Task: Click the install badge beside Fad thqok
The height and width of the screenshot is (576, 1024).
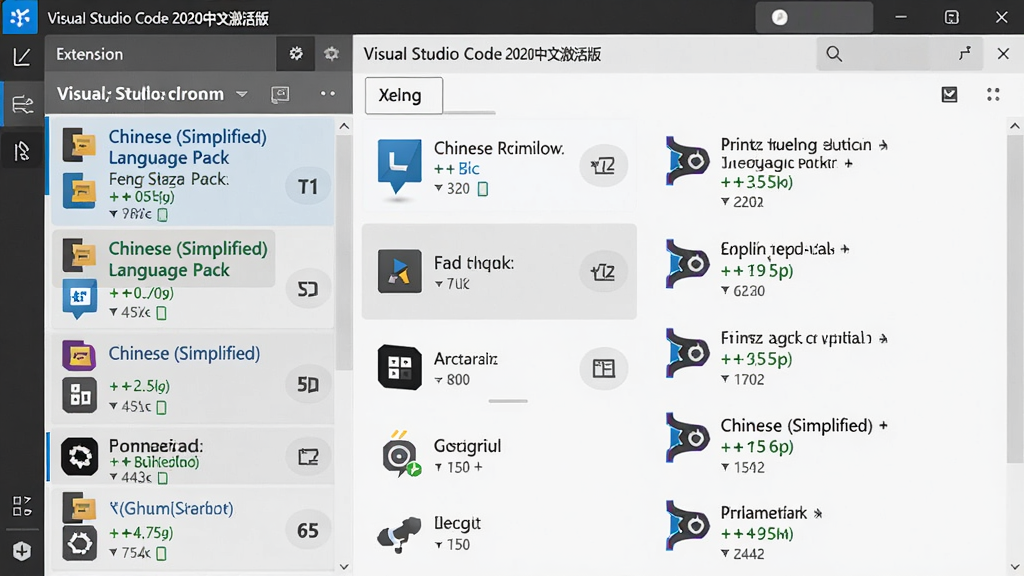Action: (x=603, y=271)
